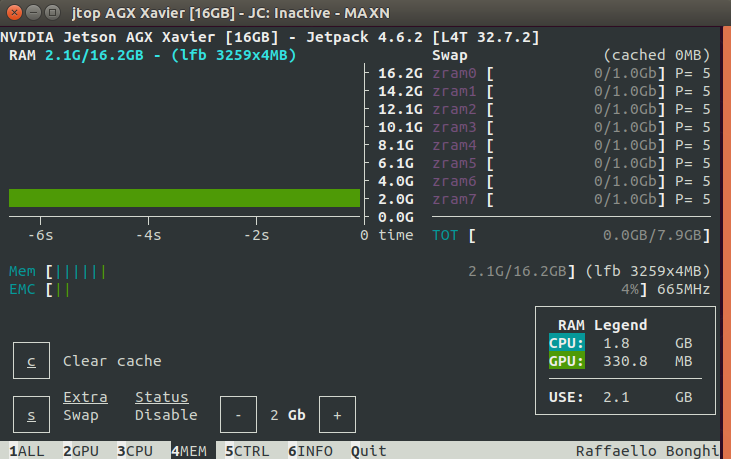731x459 pixels.
Task: Click the GPU legend color swatch
Action: tap(566, 361)
